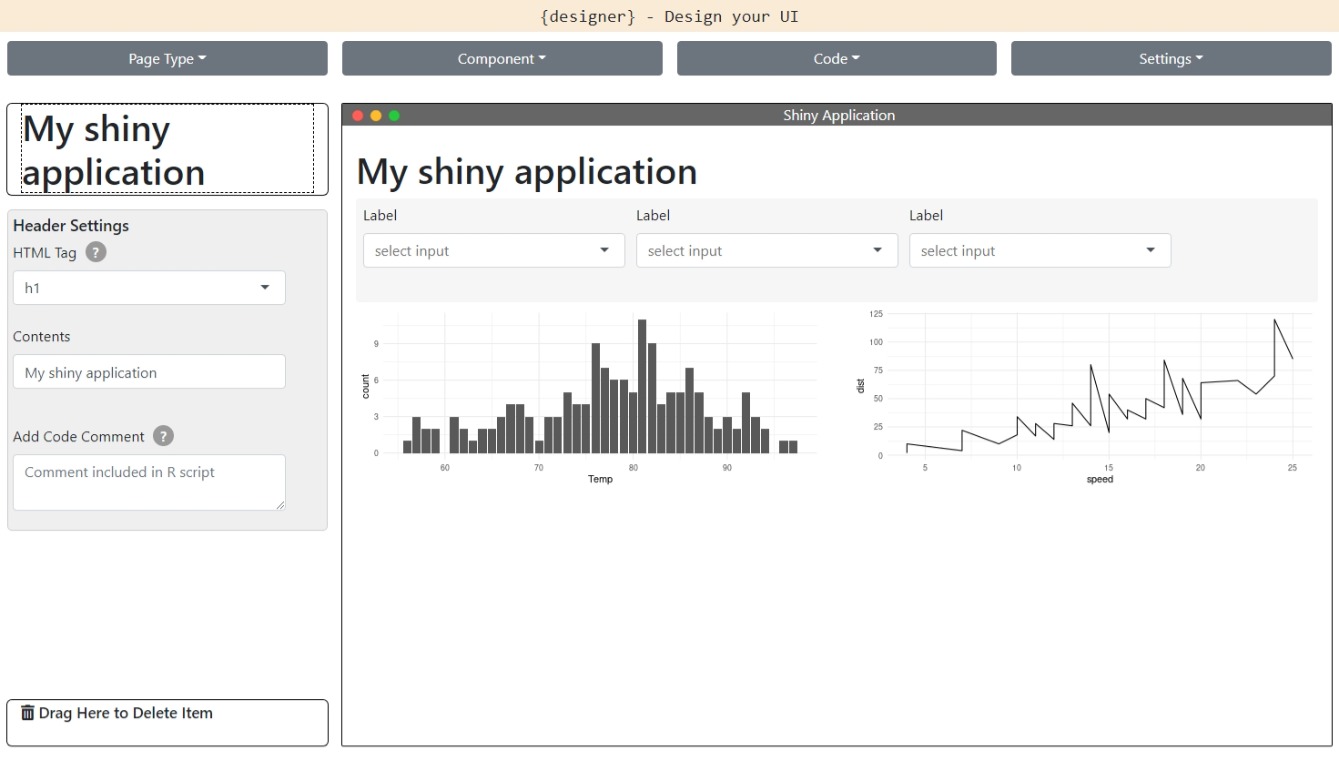Click the green dot in Shiny Application titlebar
This screenshot has height=769, width=1339.
(394, 116)
